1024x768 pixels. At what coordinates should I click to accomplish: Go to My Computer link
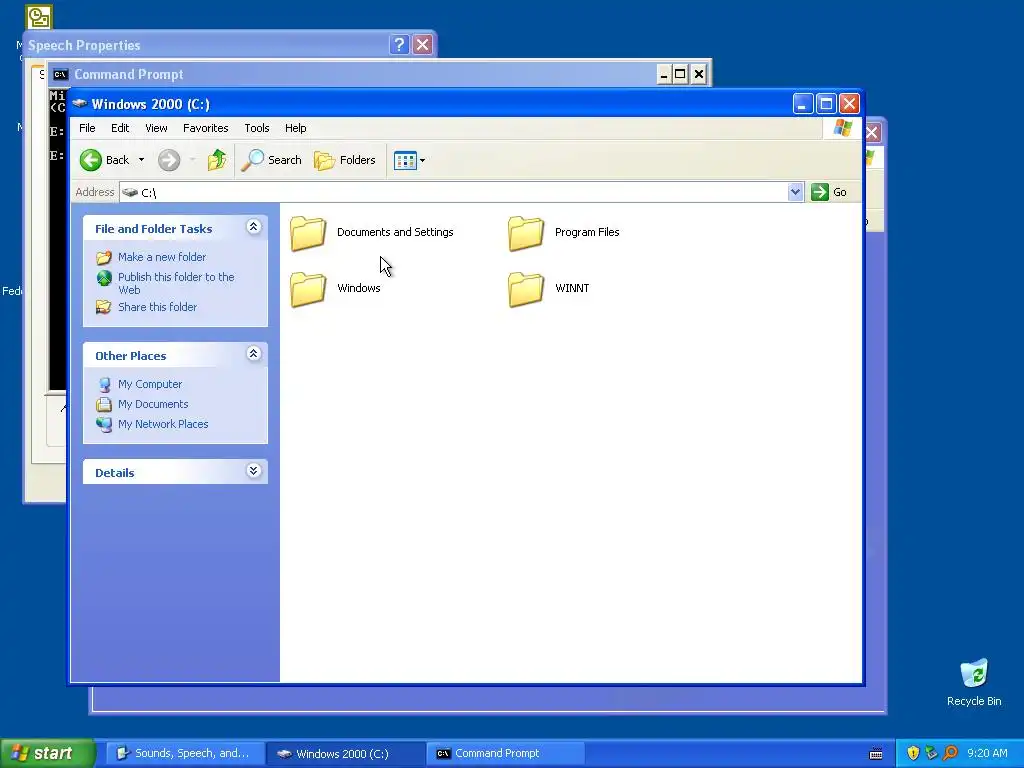150,384
